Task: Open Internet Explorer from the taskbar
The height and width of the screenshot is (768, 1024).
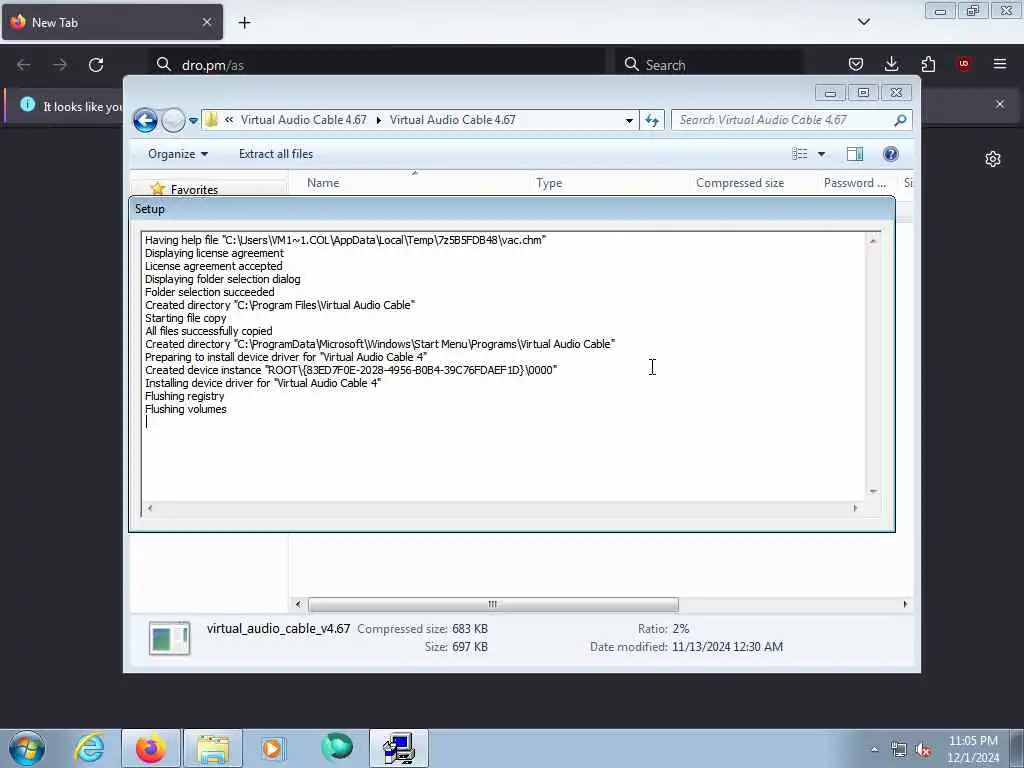Action: 89,748
